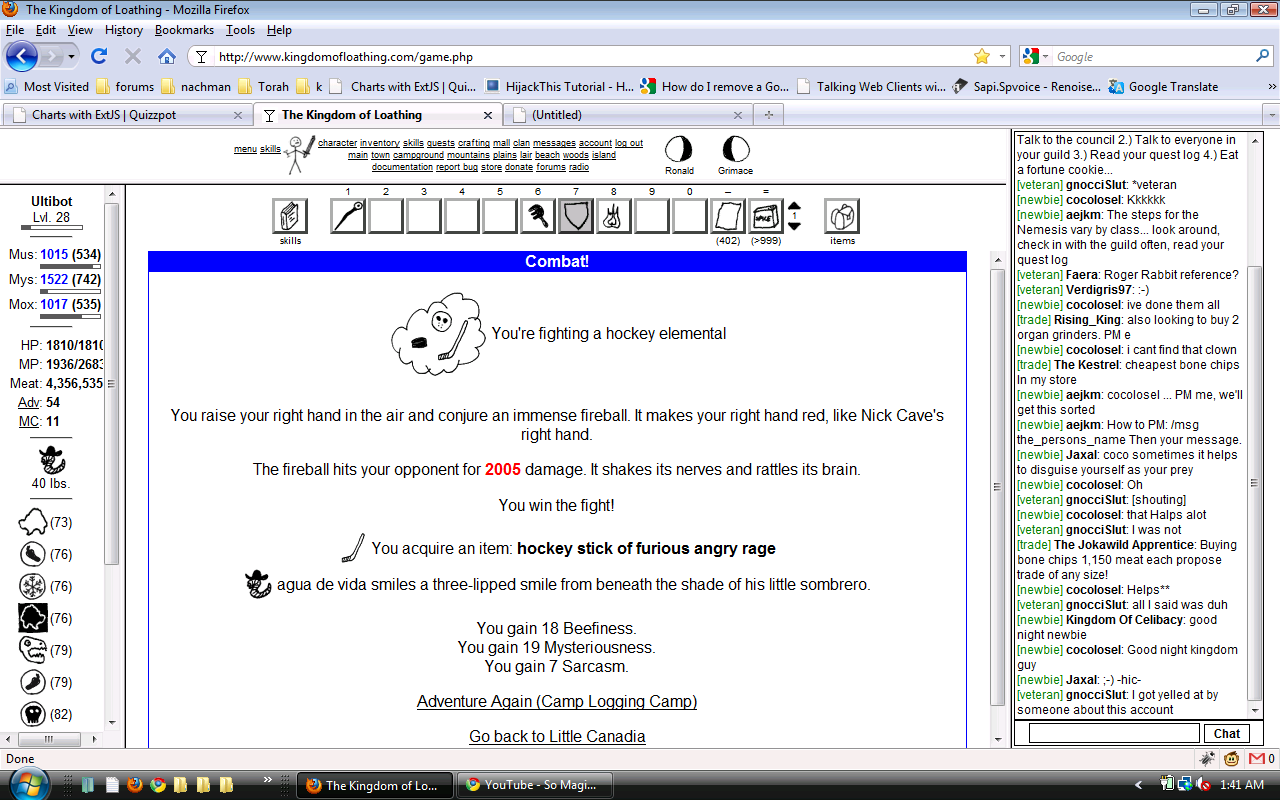
Task: Click the sombrero worm familiar above 40 lbs.
Action: coord(51,460)
